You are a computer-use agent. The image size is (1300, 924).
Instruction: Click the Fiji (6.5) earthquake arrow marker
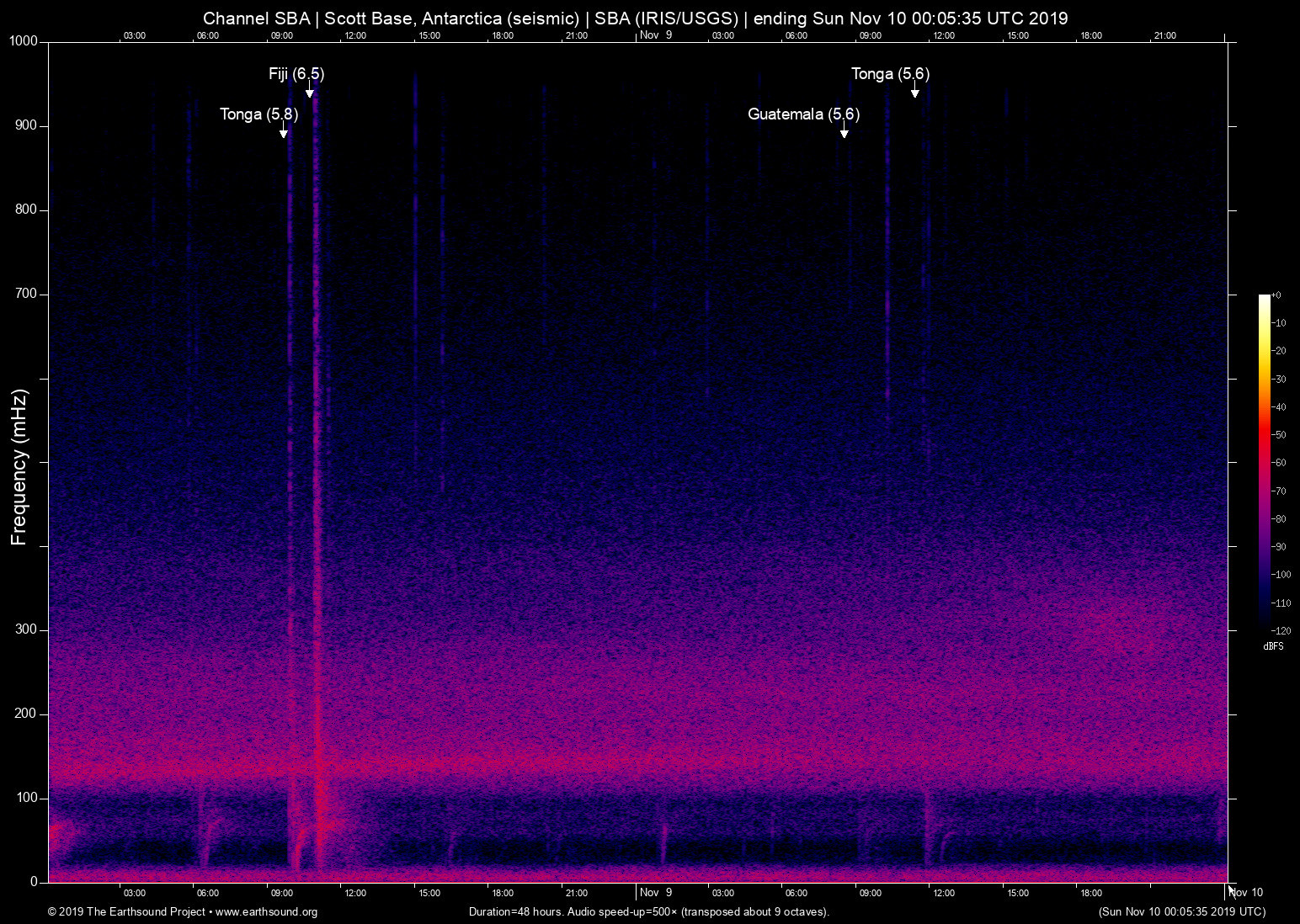(x=311, y=92)
